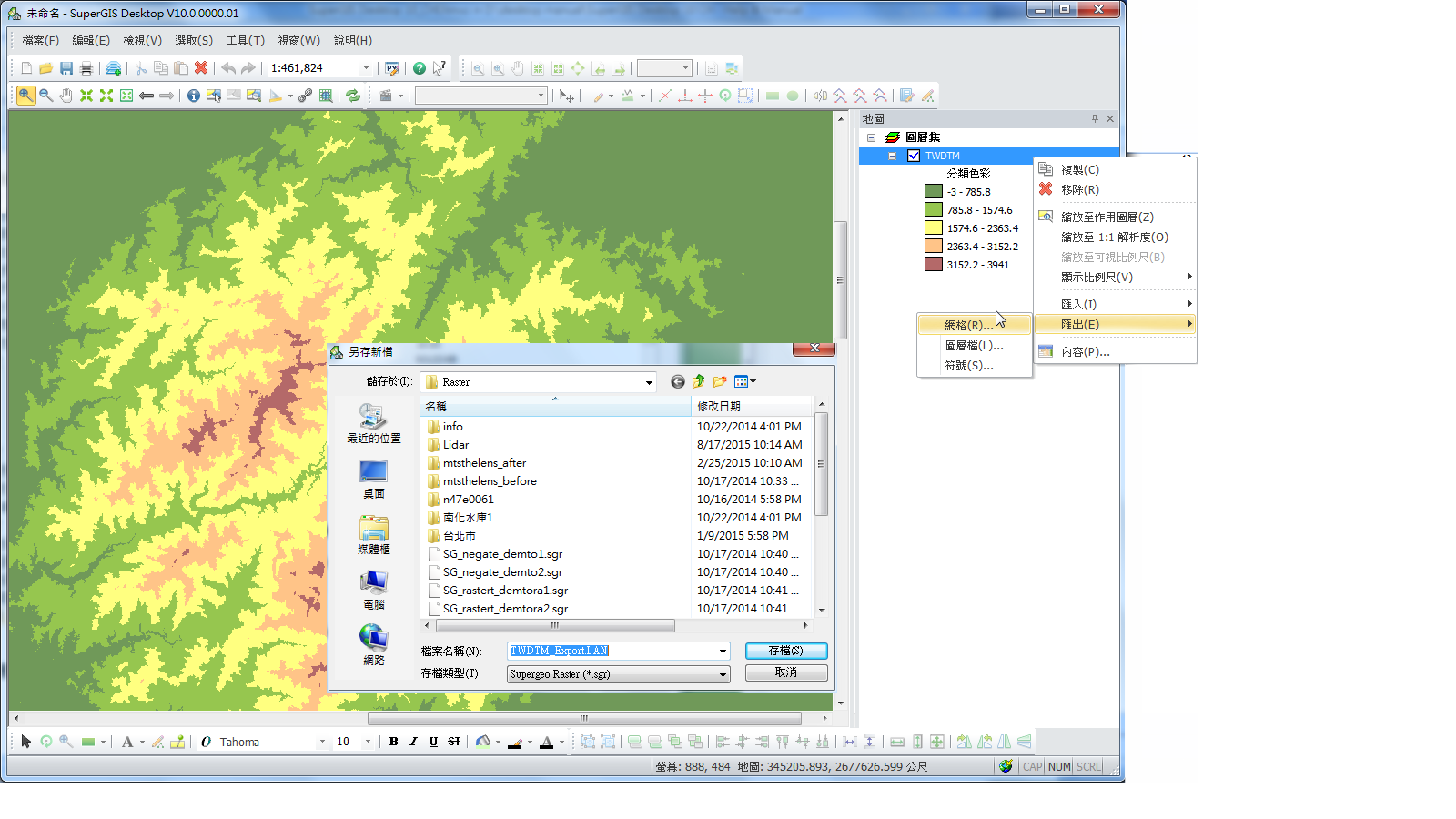Click the red X delete icon
The height and width of the screenshot is (819, 1456).
(x=201, y=68)
